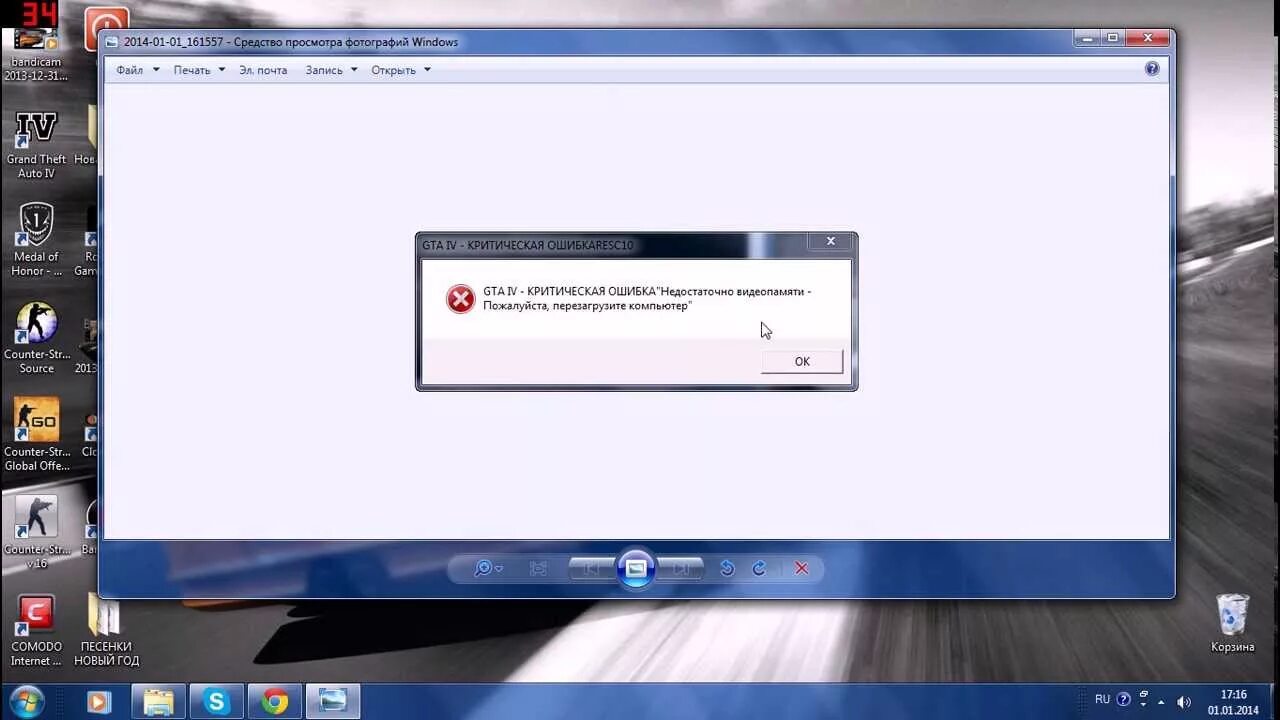
Task: Start the slide show with the center button
Action: pyautogui.click(x=636, y=568)
